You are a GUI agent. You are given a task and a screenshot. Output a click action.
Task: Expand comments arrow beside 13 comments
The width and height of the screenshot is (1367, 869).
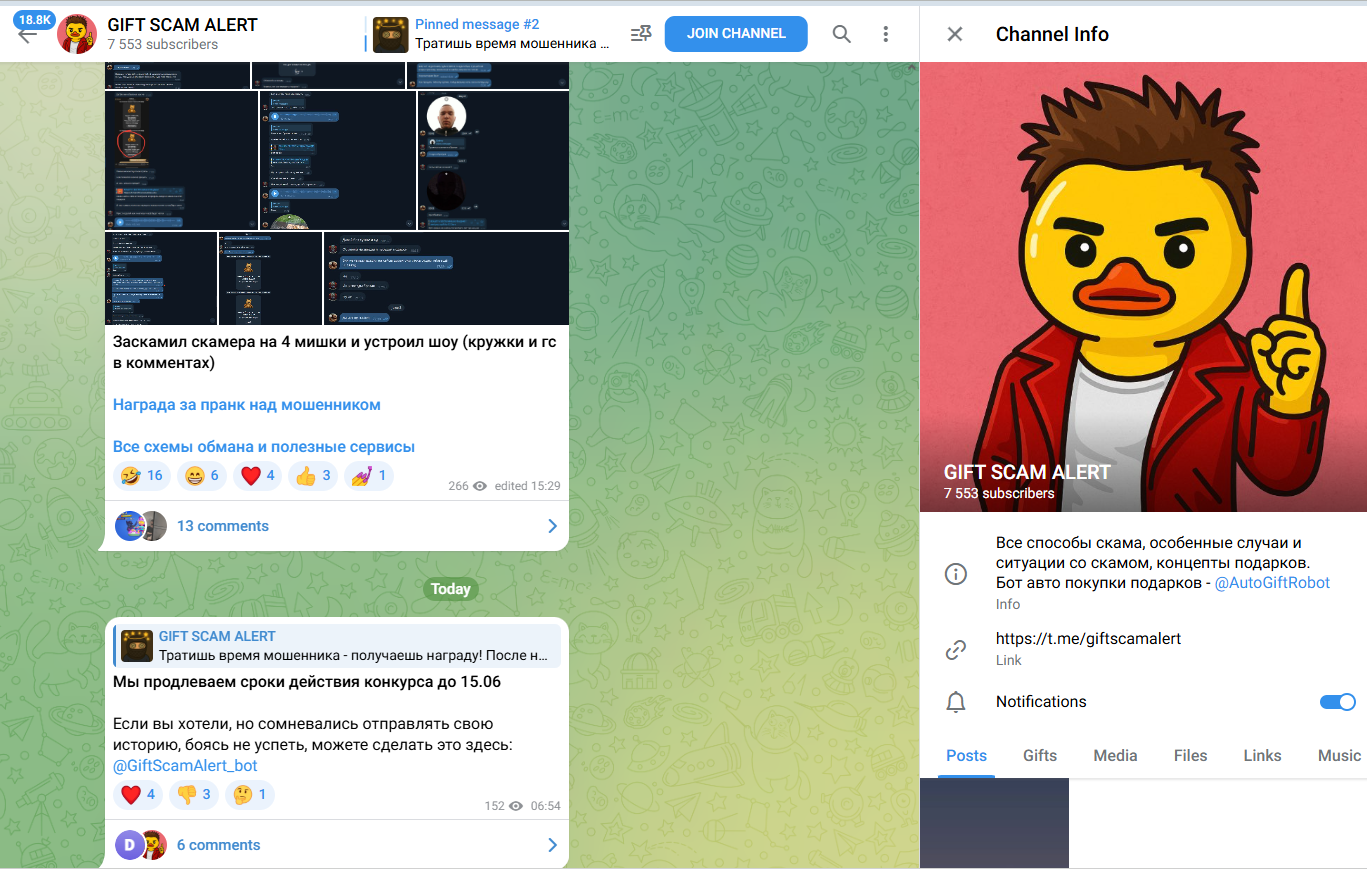click(552, 526)
